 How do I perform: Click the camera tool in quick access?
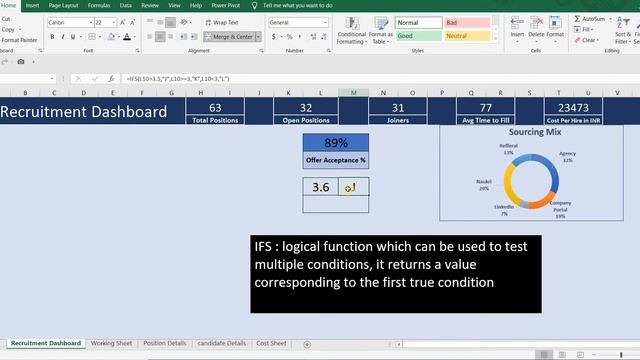coord(21,62)
